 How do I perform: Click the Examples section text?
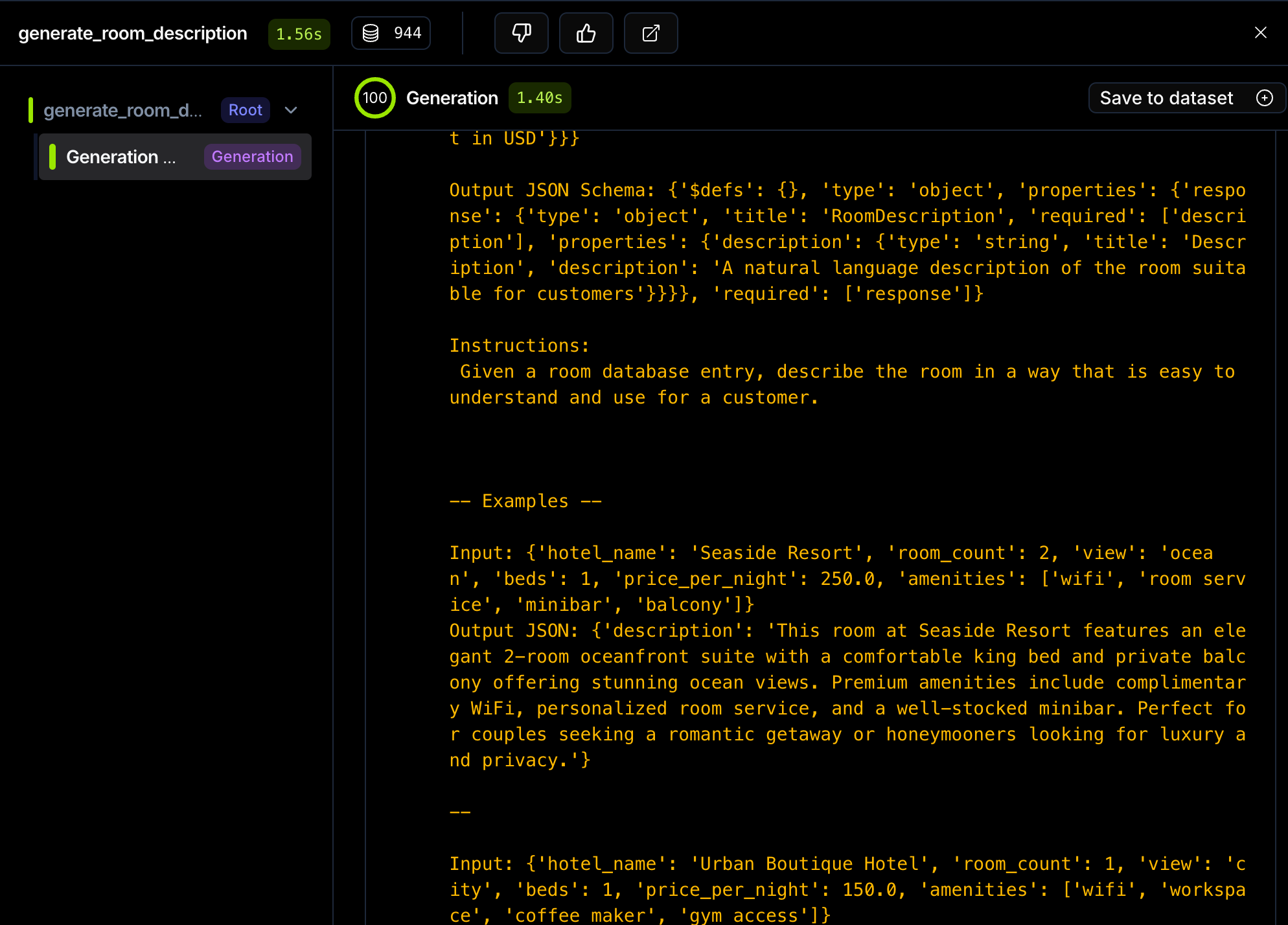coord(525,501)
